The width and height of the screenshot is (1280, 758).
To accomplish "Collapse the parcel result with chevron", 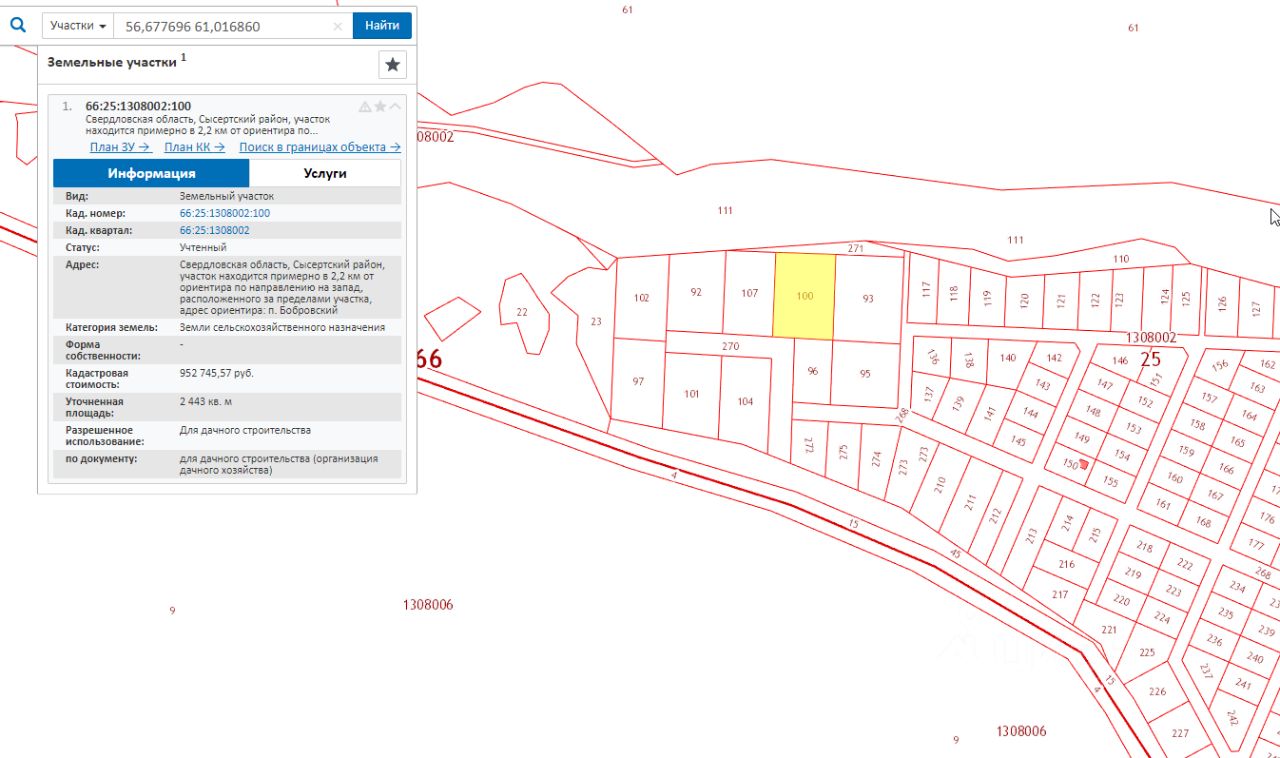I will pyautogui.click(x=395, y=106).
